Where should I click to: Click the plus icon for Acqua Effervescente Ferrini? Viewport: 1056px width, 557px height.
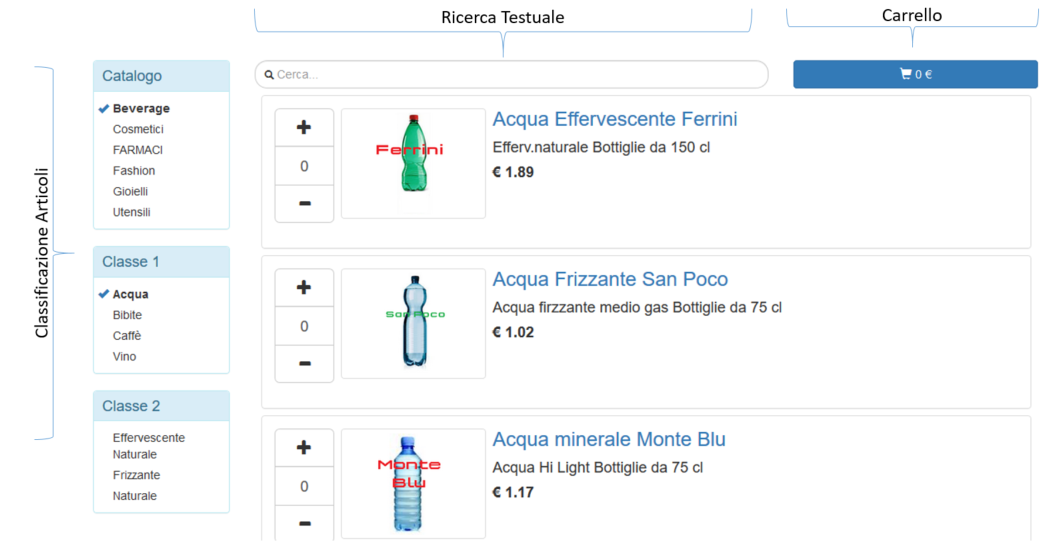click(x=304, y=128)
